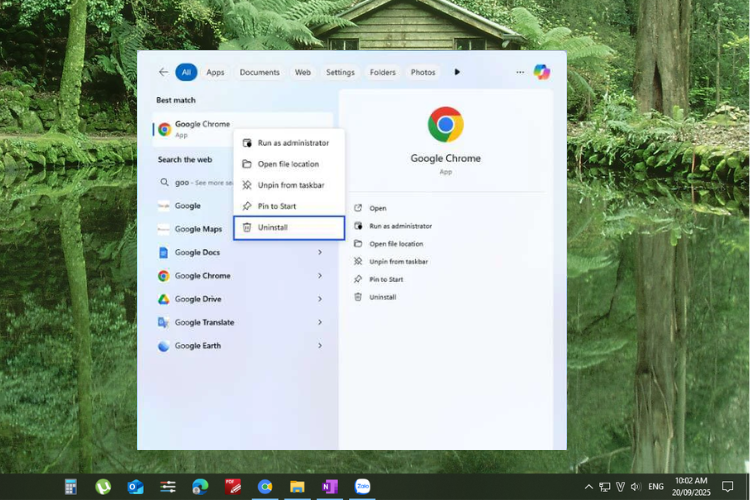The image size is (750, 500).
Task: Switch to the Folders filter tab
Action: coord(383,72)
